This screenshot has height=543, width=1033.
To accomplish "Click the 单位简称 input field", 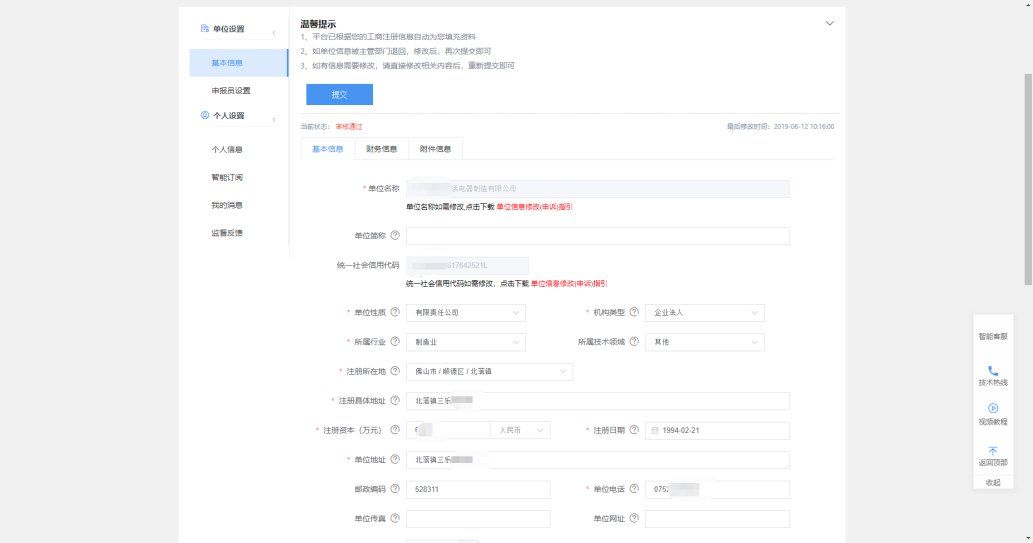I will click(x=597, y=236).
